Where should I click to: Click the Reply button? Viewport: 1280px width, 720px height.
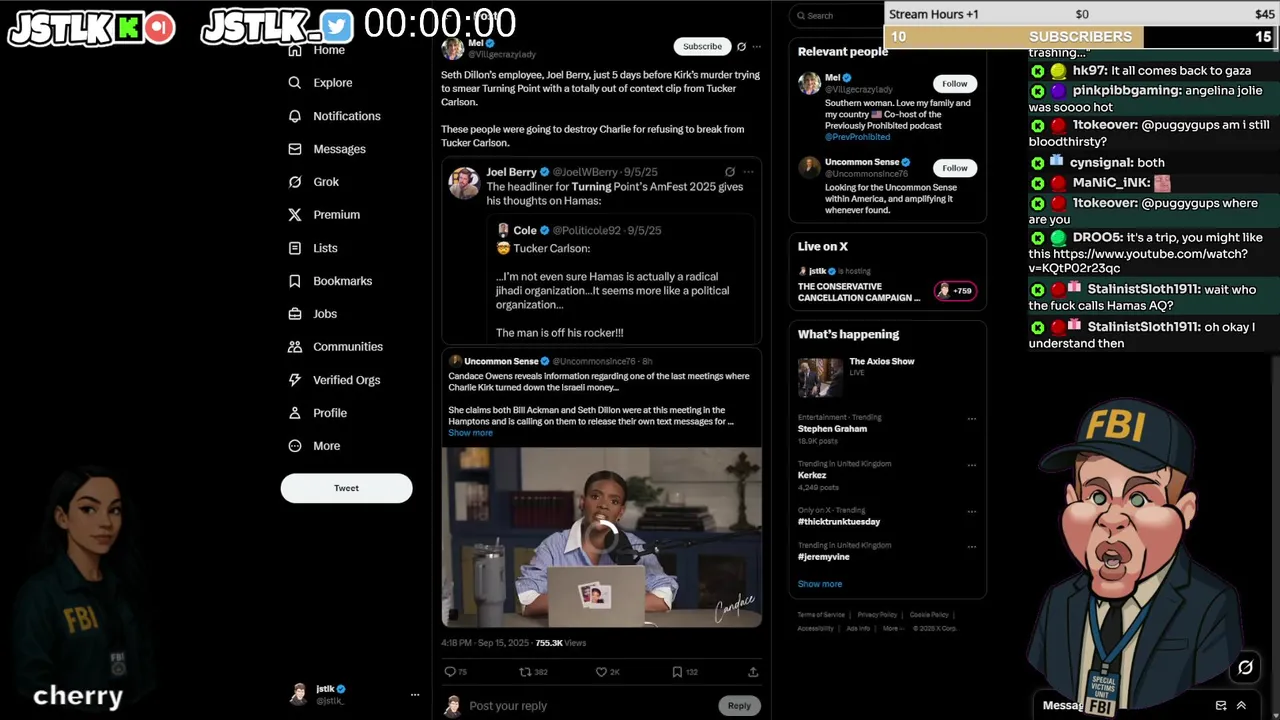pyautogui.click(x=739, y=706)
